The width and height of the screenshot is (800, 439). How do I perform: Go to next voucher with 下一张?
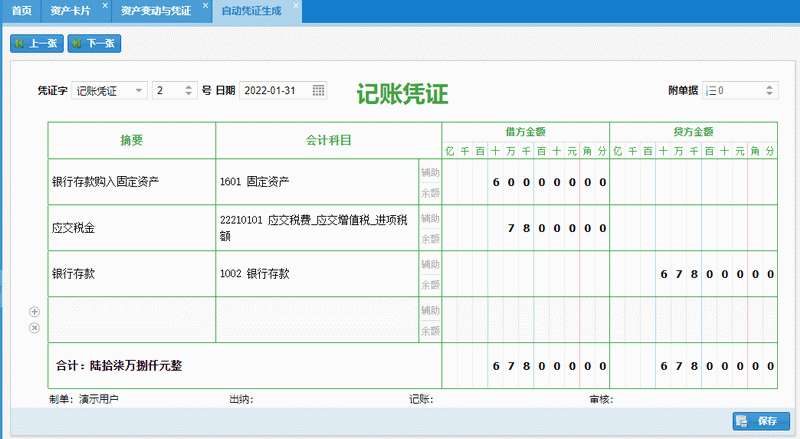(x=94, y=44)
